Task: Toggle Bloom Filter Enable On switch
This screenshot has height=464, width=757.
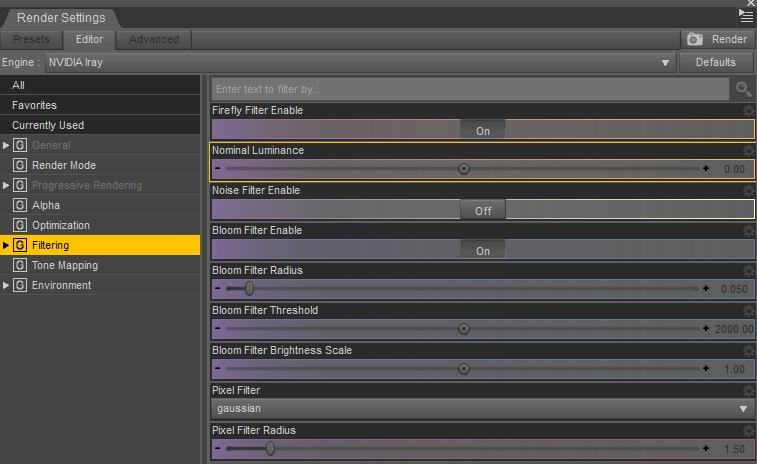Action: 483,251
